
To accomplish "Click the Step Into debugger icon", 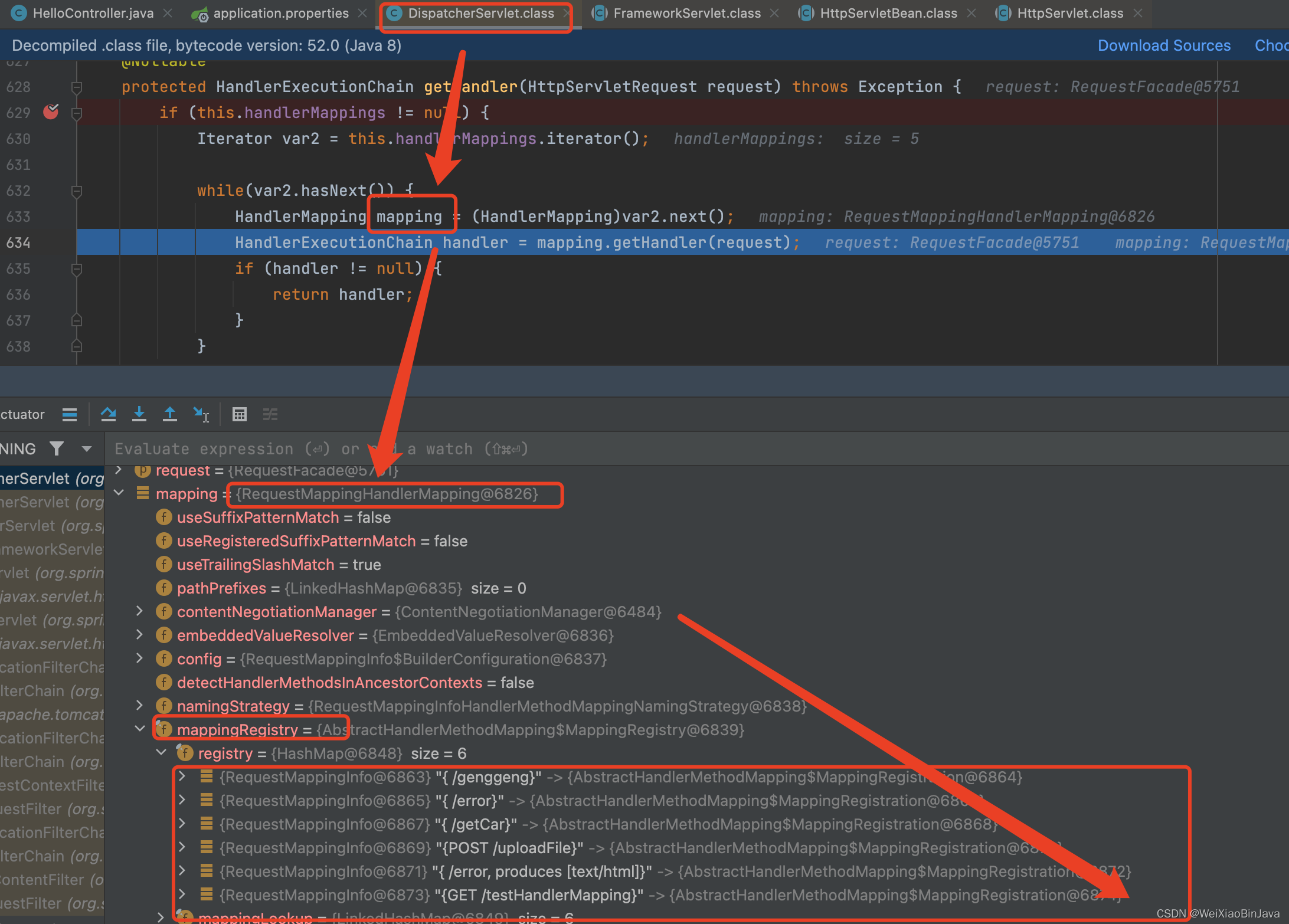I will tap(139, 414).
